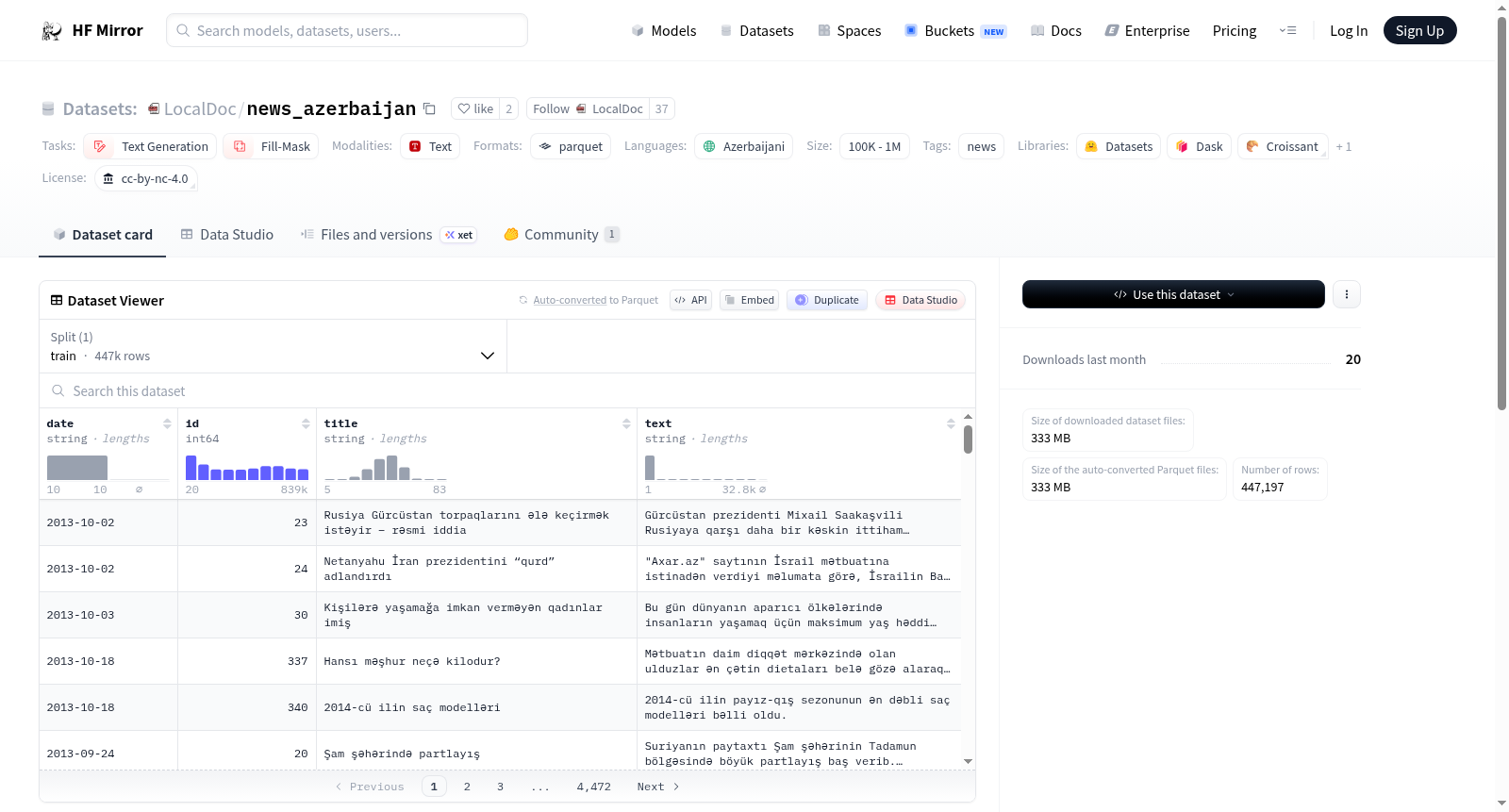Copy dataset name with clipboard icon
The height and width of the screenshot is (812, 1509).
(429, 108)
